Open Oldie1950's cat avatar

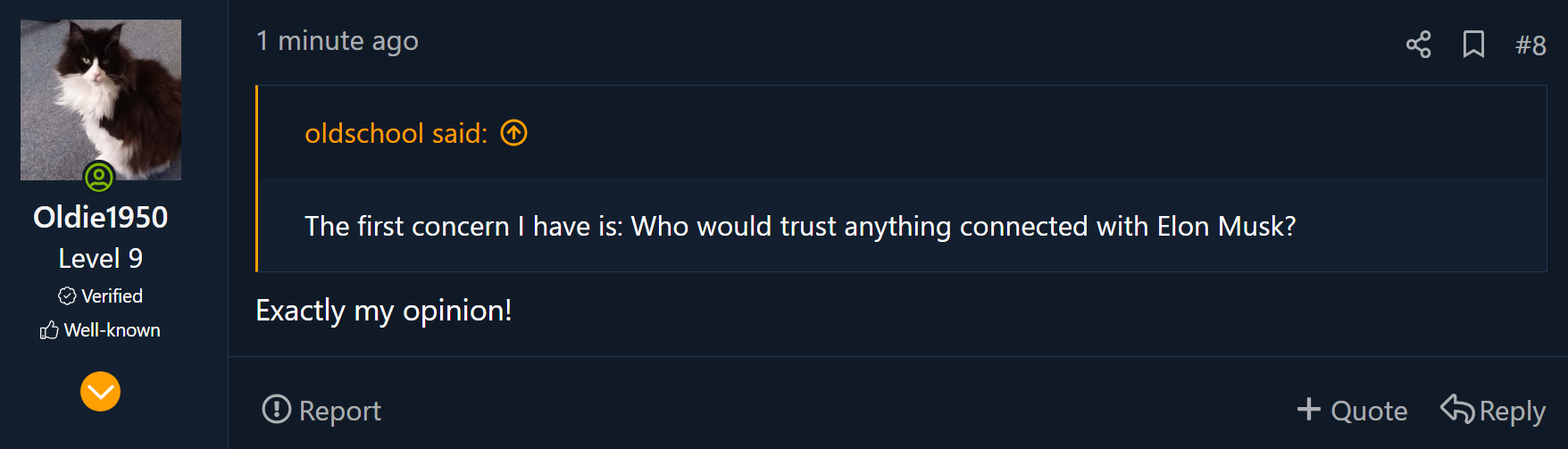[101, 100]
